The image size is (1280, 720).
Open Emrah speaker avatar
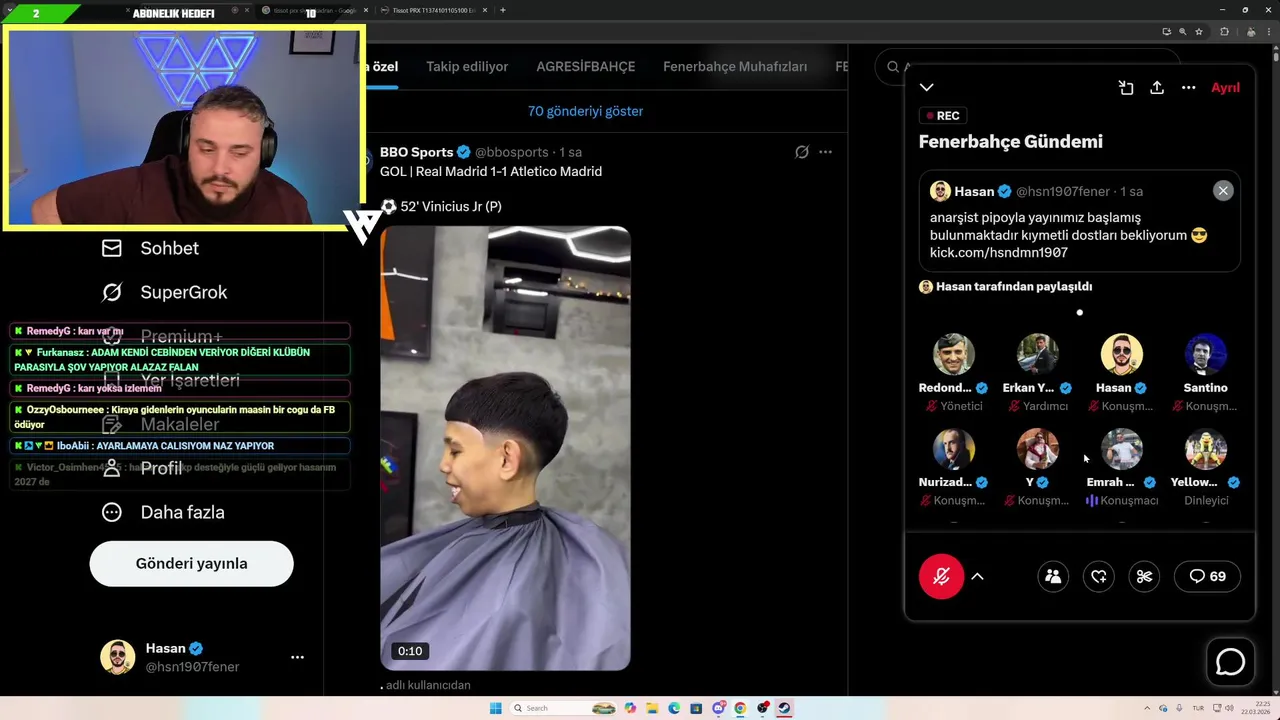(1122, 449)
